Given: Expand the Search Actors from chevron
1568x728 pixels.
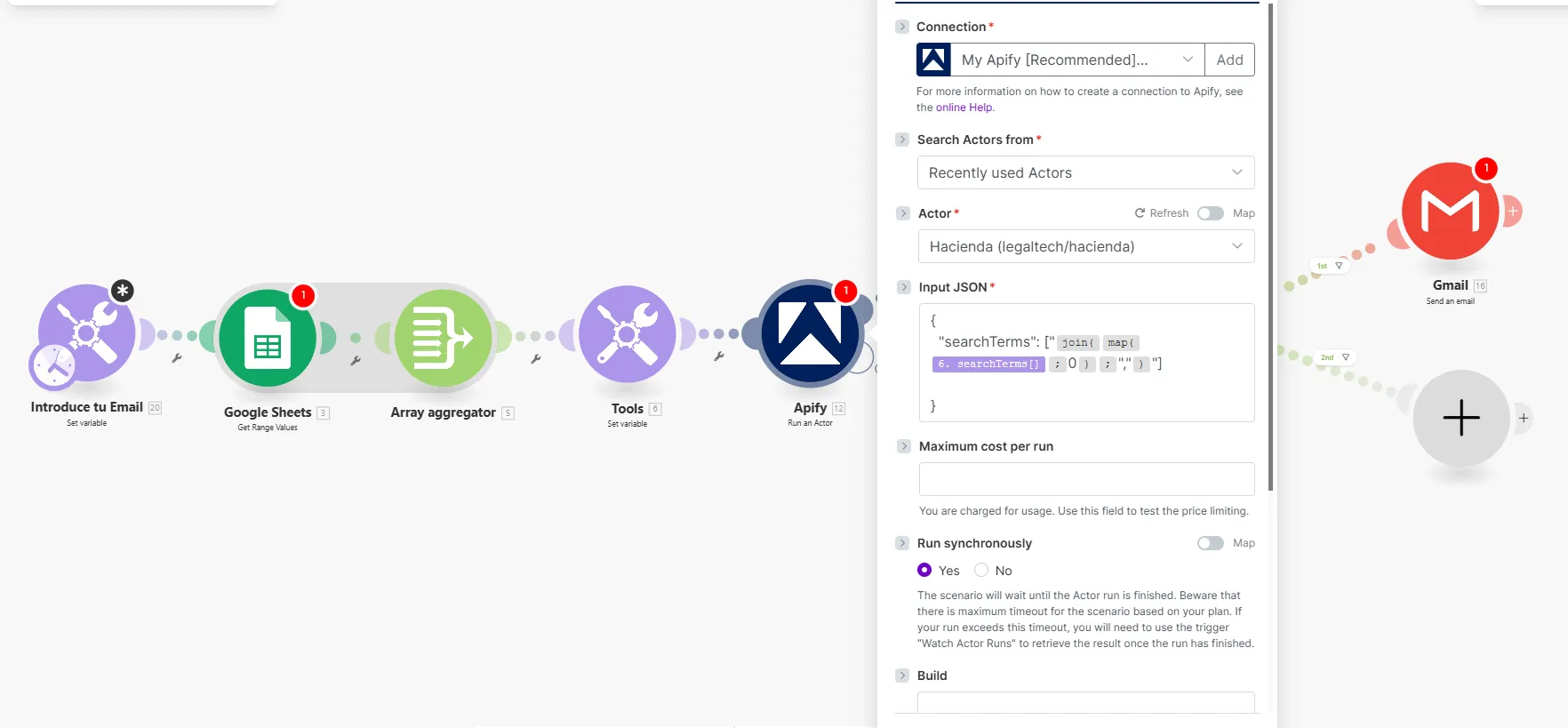Looking at the screenshot, I should point(902,140).
